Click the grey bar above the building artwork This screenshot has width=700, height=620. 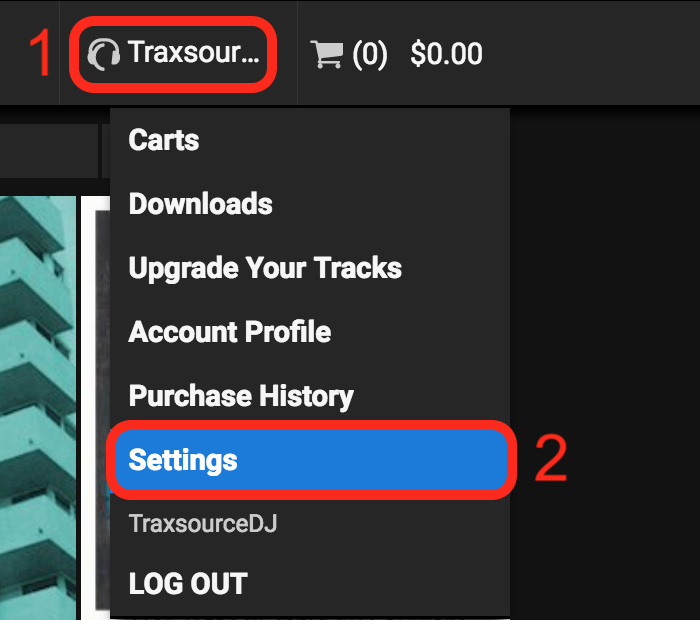[x=48, y=151]
